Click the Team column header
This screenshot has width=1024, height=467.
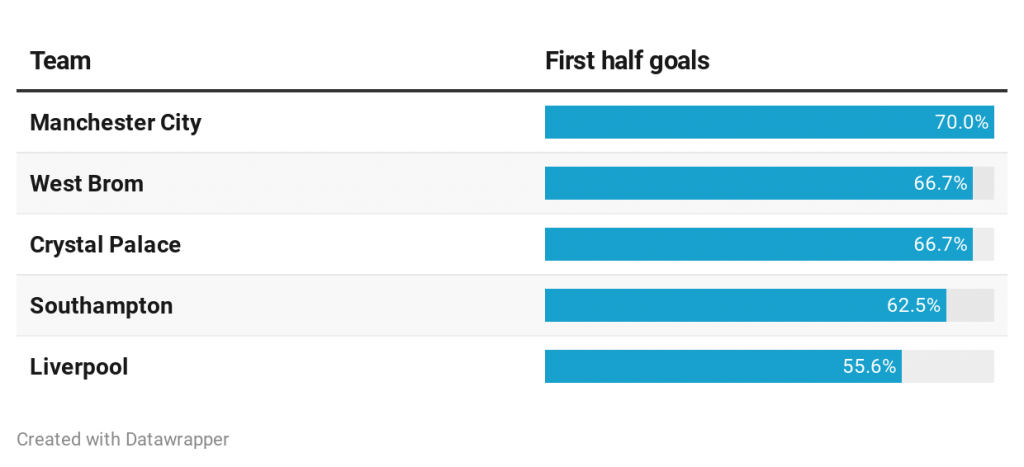[x=60, y=61]
